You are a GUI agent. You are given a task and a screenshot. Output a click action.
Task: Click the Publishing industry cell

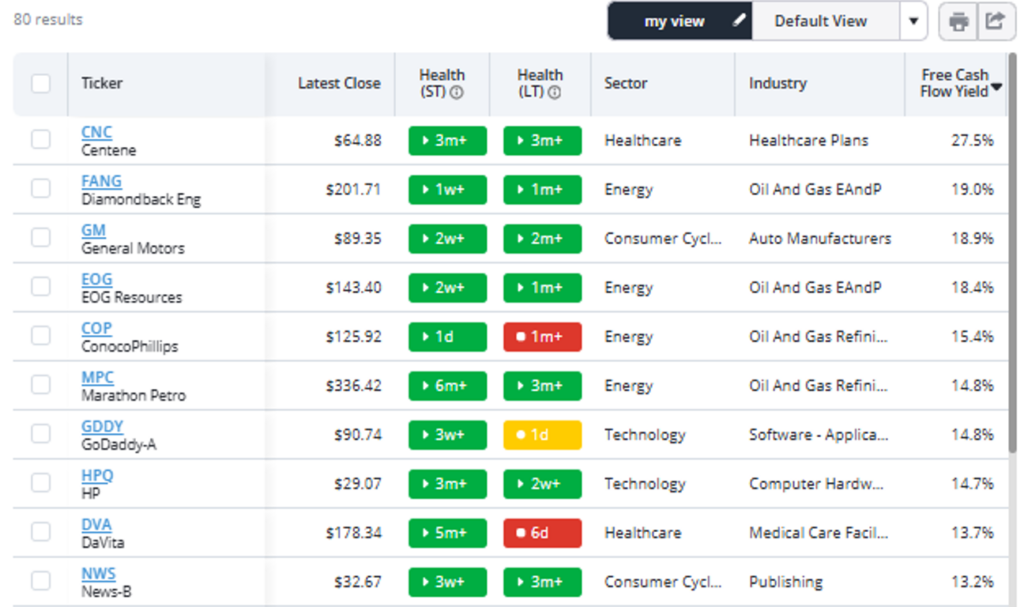(786, 582)
